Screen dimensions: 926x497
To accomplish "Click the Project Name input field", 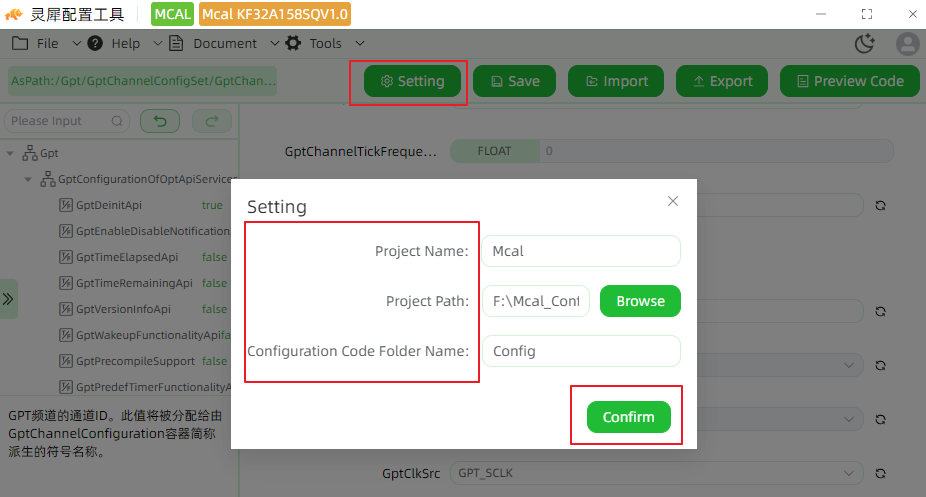I will (x=581, y=251).
